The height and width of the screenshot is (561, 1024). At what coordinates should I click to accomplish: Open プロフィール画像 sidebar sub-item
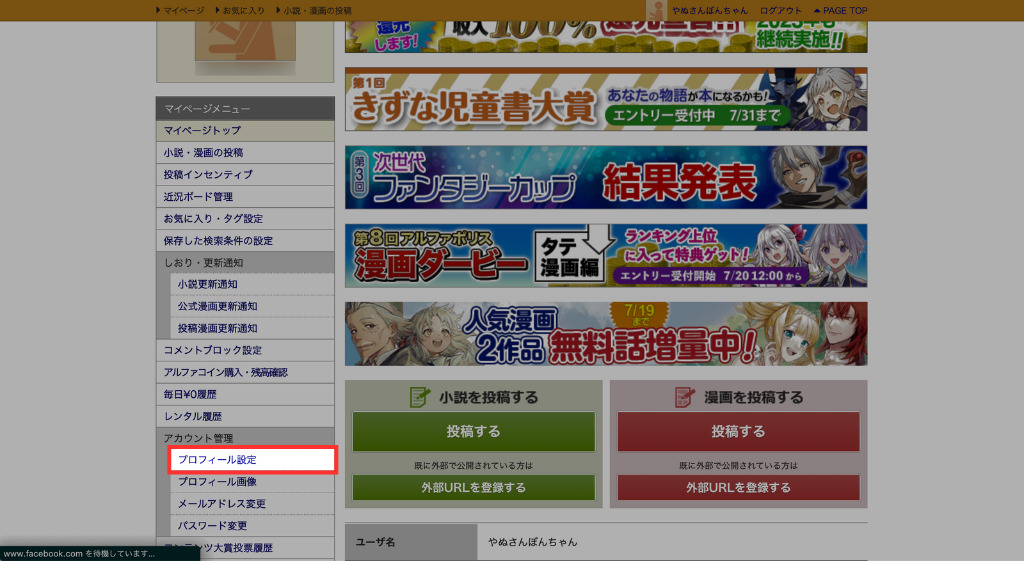pos(252,482)
